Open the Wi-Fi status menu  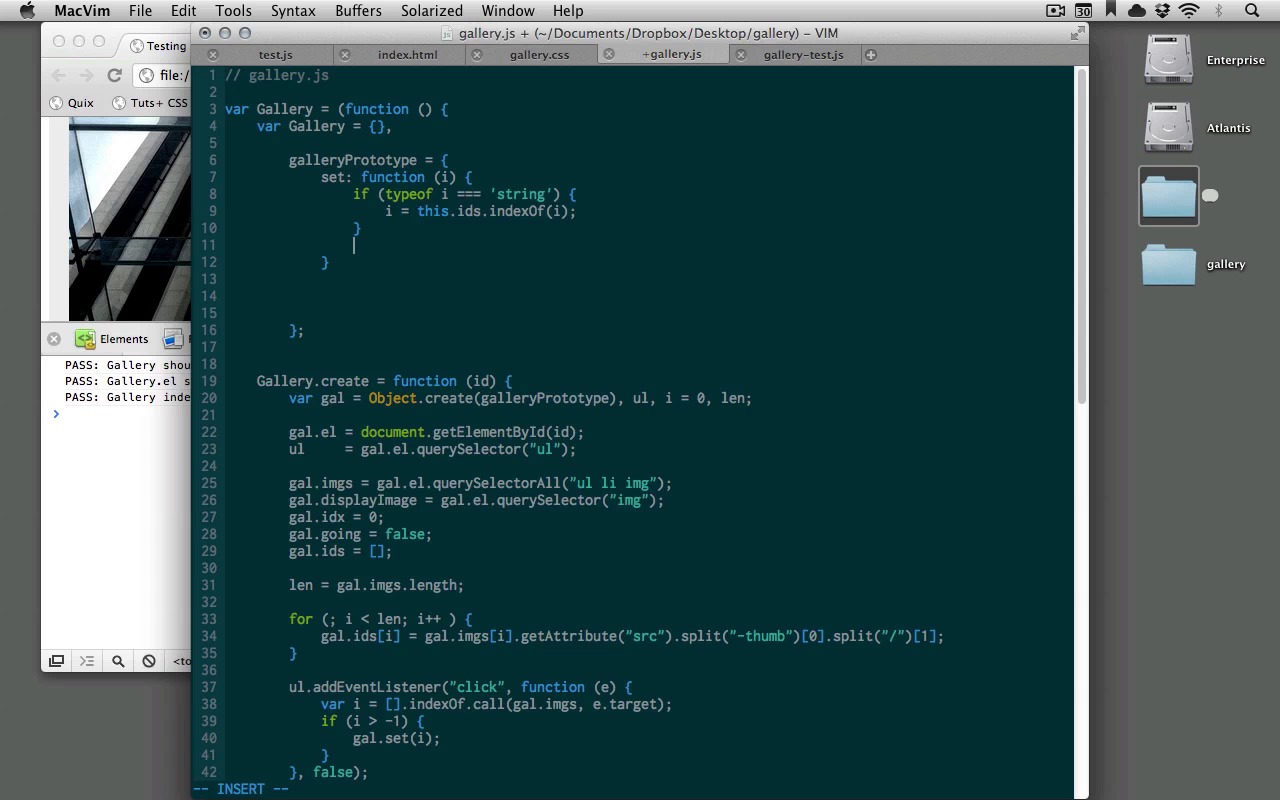tap(1189, 11)
